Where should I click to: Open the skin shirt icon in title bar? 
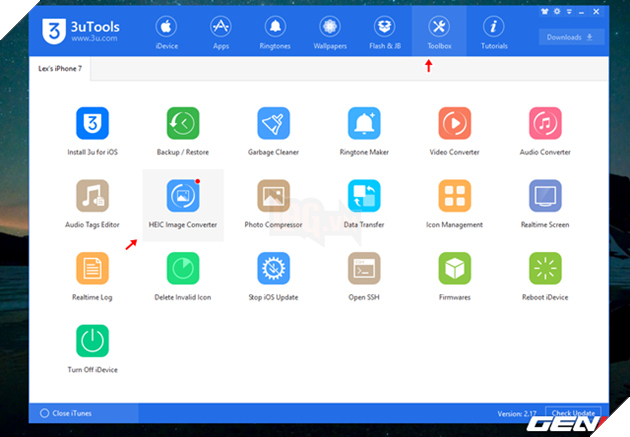tap(544, 12)
